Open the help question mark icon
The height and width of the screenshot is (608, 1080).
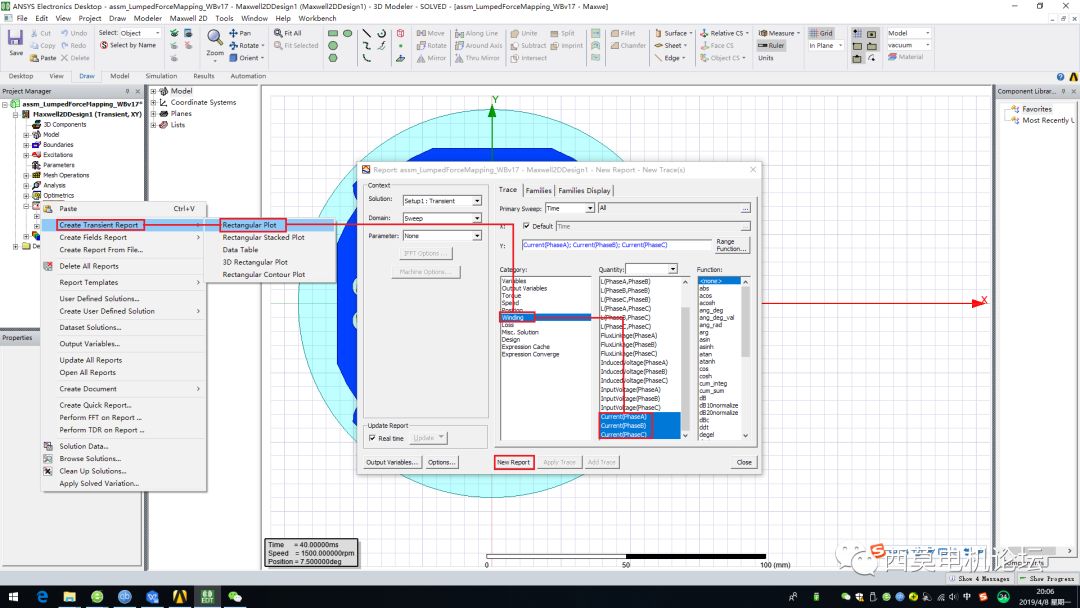pyautogui.click(x=1060, y=76)
